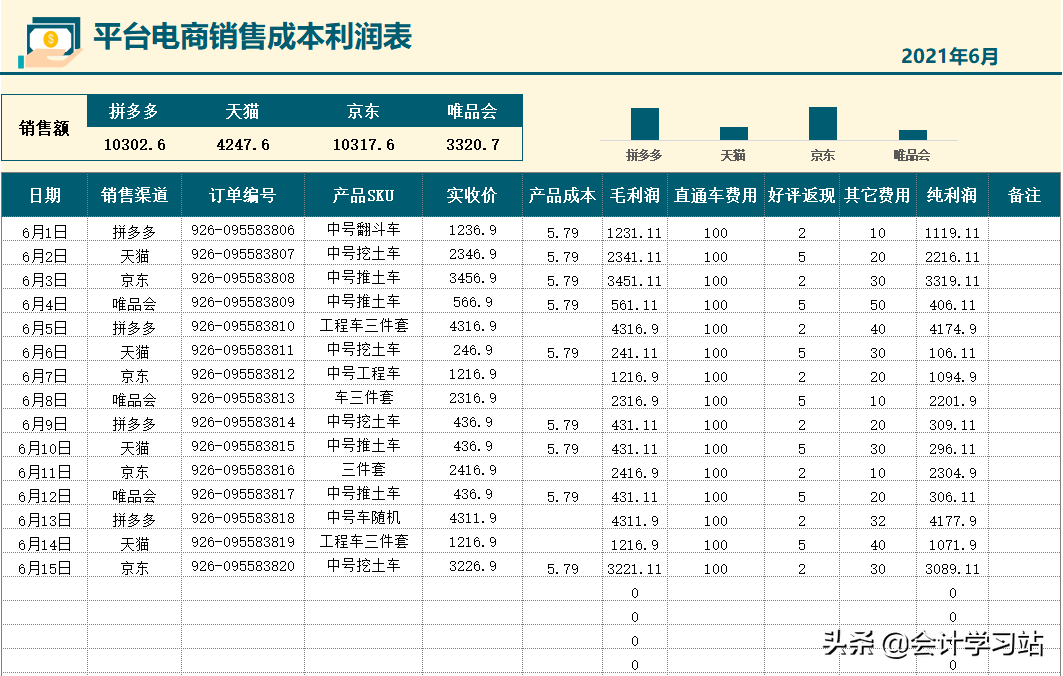This screenshot has width=1063, height=676.
Task: Select the 3456.9 price cell
Action: point(473,278)
